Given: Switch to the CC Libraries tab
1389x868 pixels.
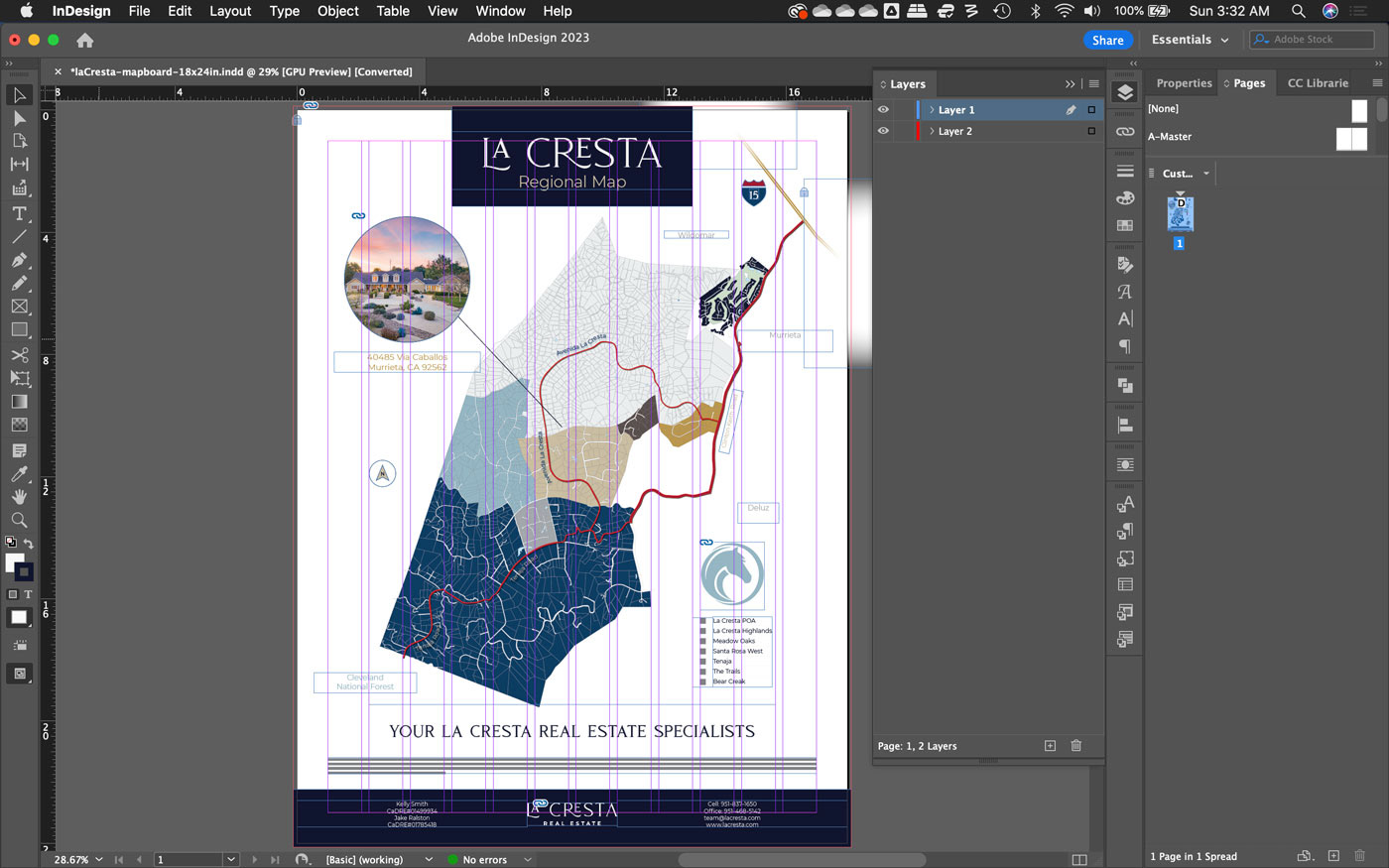Looking at the screenshot, I should 1318,83.
